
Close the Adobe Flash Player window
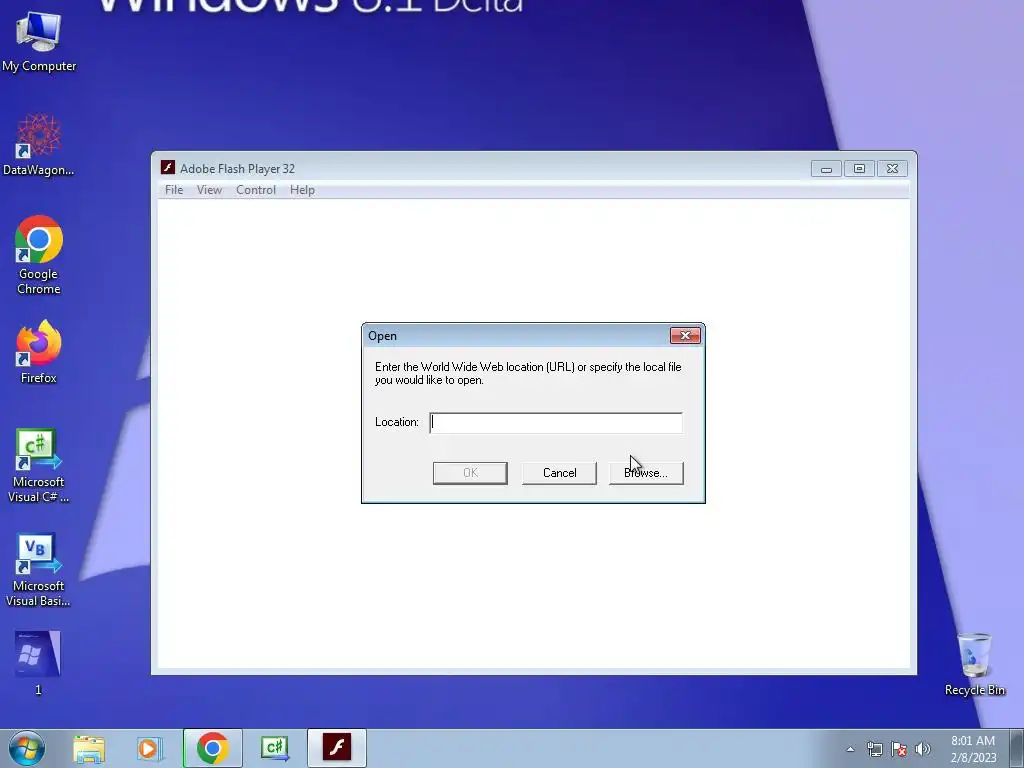point(893,169)
